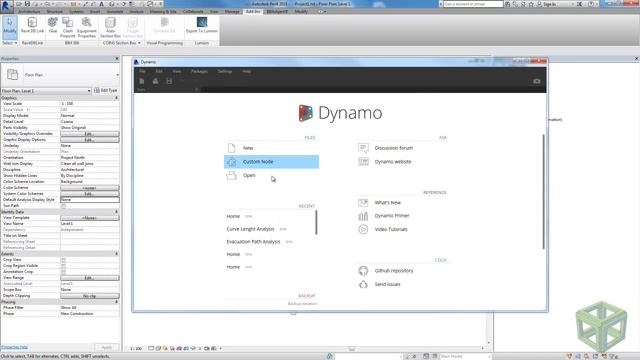
Task: Launch Export To Lumion
Action: [x=202, y=25]
